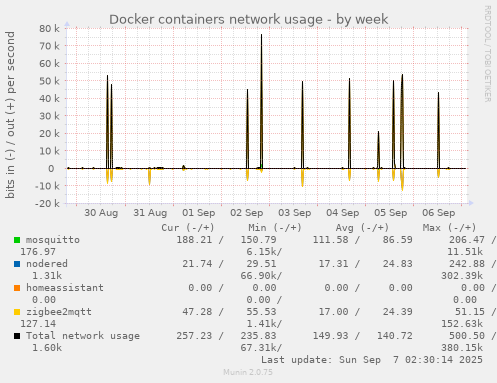Click the '30 k' y-axis label

point(49,116)
